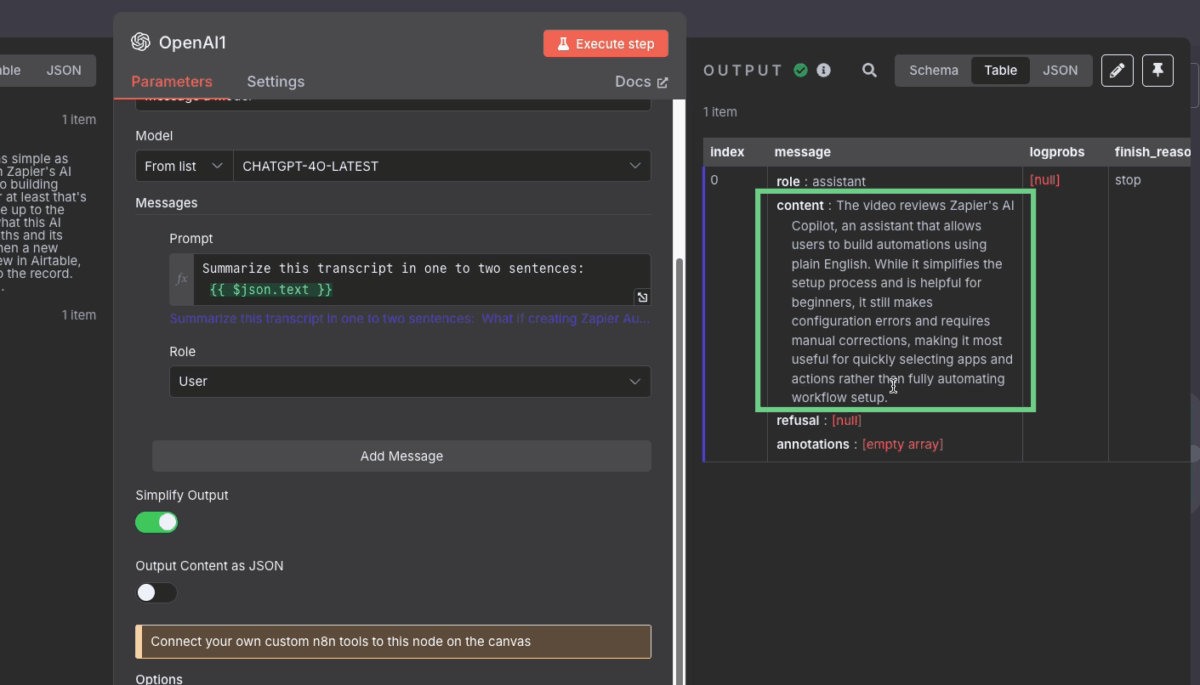Enable Output Content as JSON toggle

click(x=157, y=593)
